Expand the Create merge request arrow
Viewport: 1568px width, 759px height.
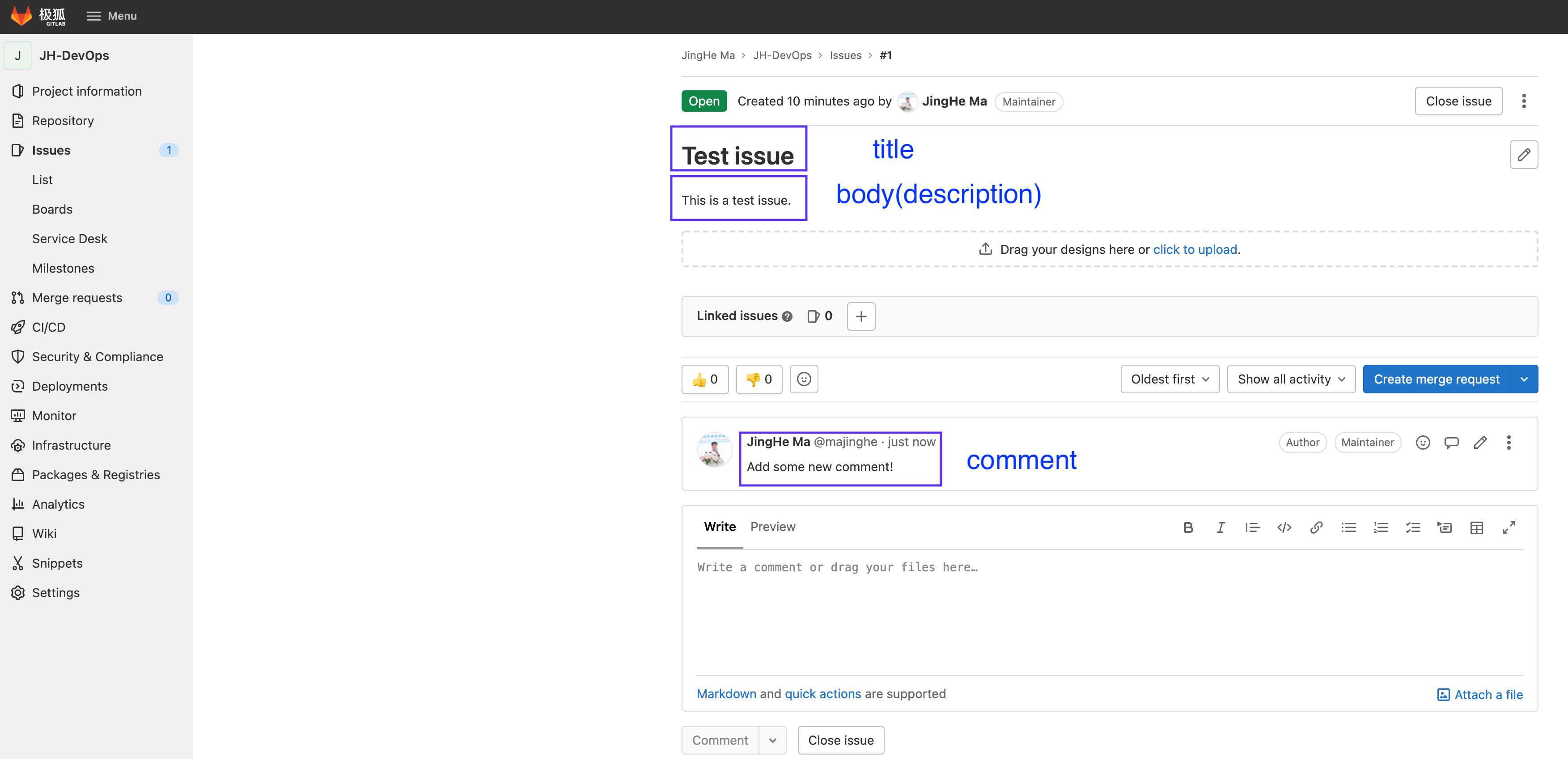pyautogui.click(x=1524, y=379)
